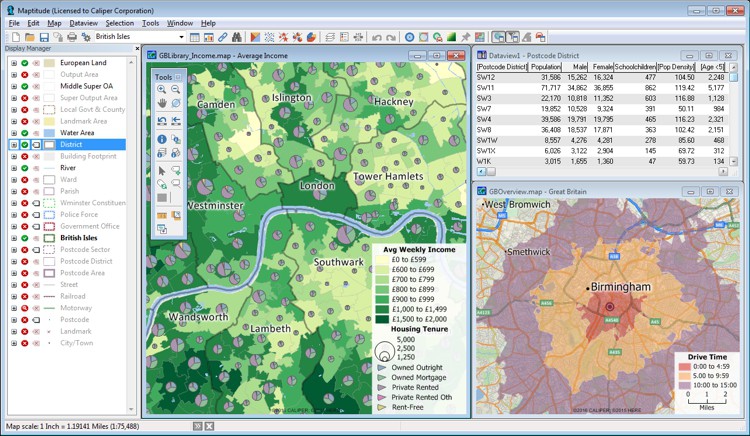Expand the European Land layer entry
This screenshot has height=436, width=750.
click(13, 62)
